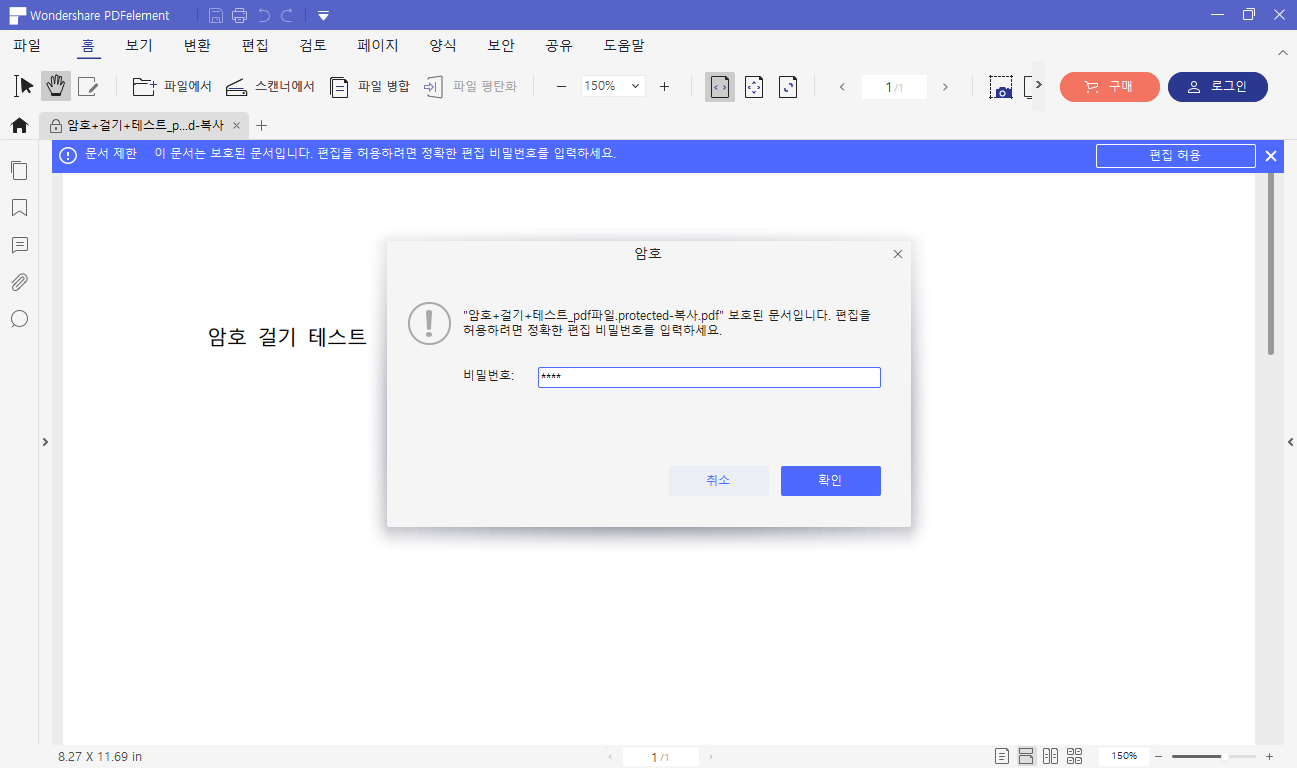Click the save icon in title bar
The width and height of the screenshot is (1297, 768).
pyautogui.click(x=216, y=15)
